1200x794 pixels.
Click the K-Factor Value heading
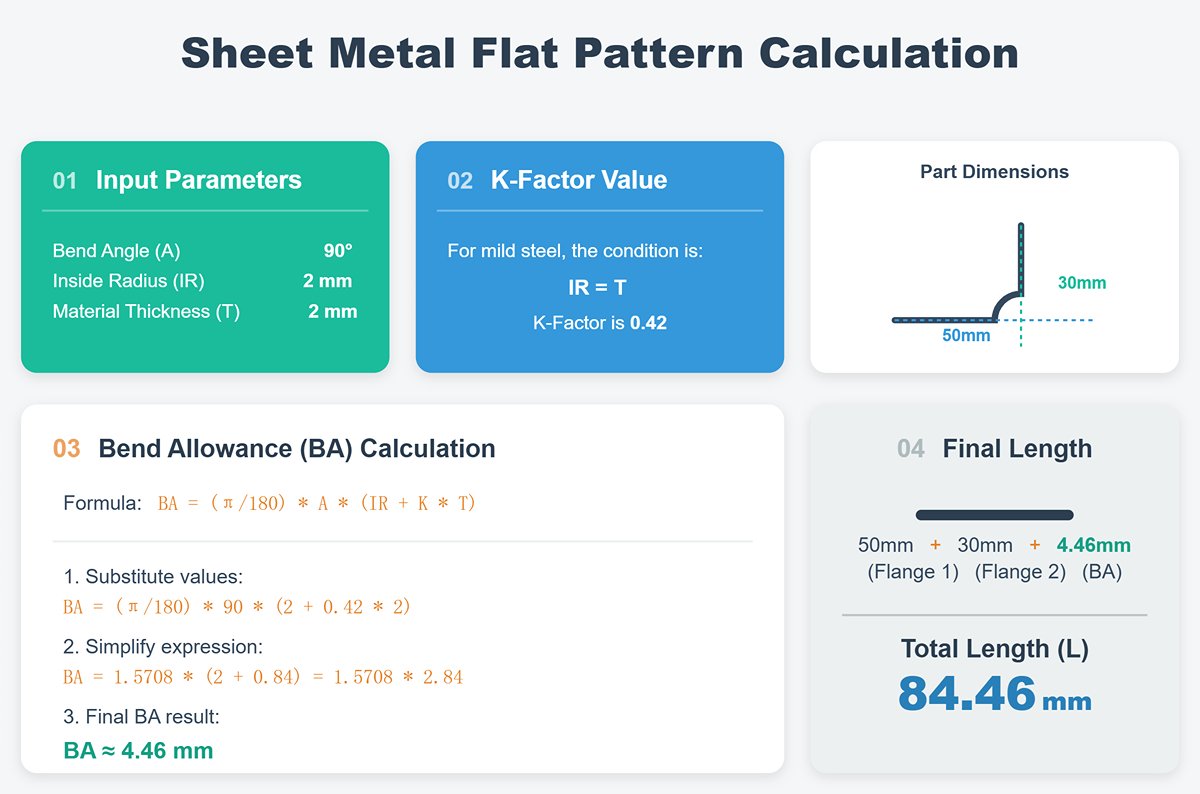pyautogui.click(x=578, y=181)
